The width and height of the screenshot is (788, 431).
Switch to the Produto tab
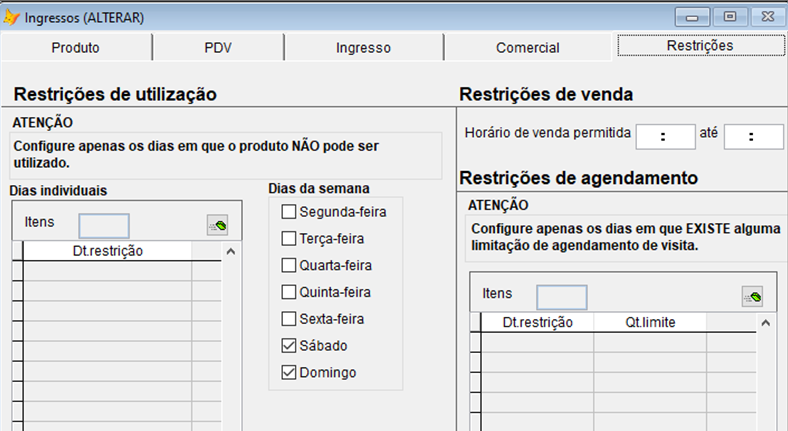[x=75, y=48]
